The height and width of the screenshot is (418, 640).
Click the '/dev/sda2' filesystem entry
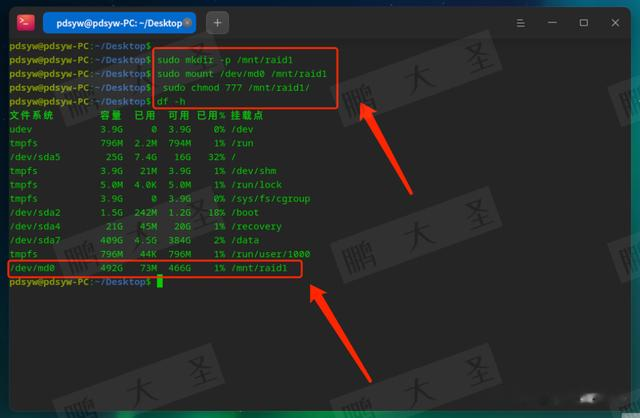pos(35,213)
